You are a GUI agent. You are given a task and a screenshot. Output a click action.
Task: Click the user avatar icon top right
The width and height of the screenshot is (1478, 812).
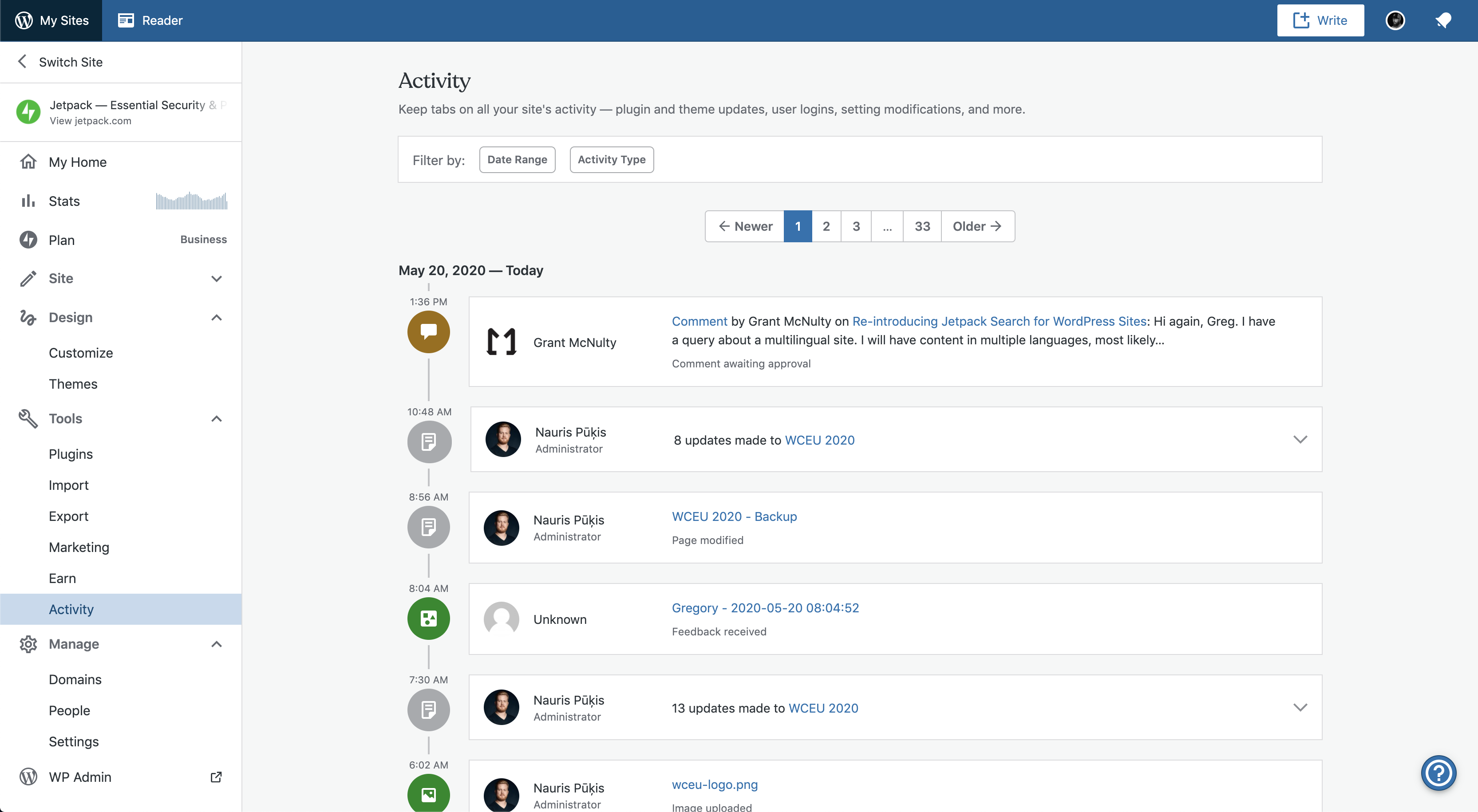(1394, 19)
